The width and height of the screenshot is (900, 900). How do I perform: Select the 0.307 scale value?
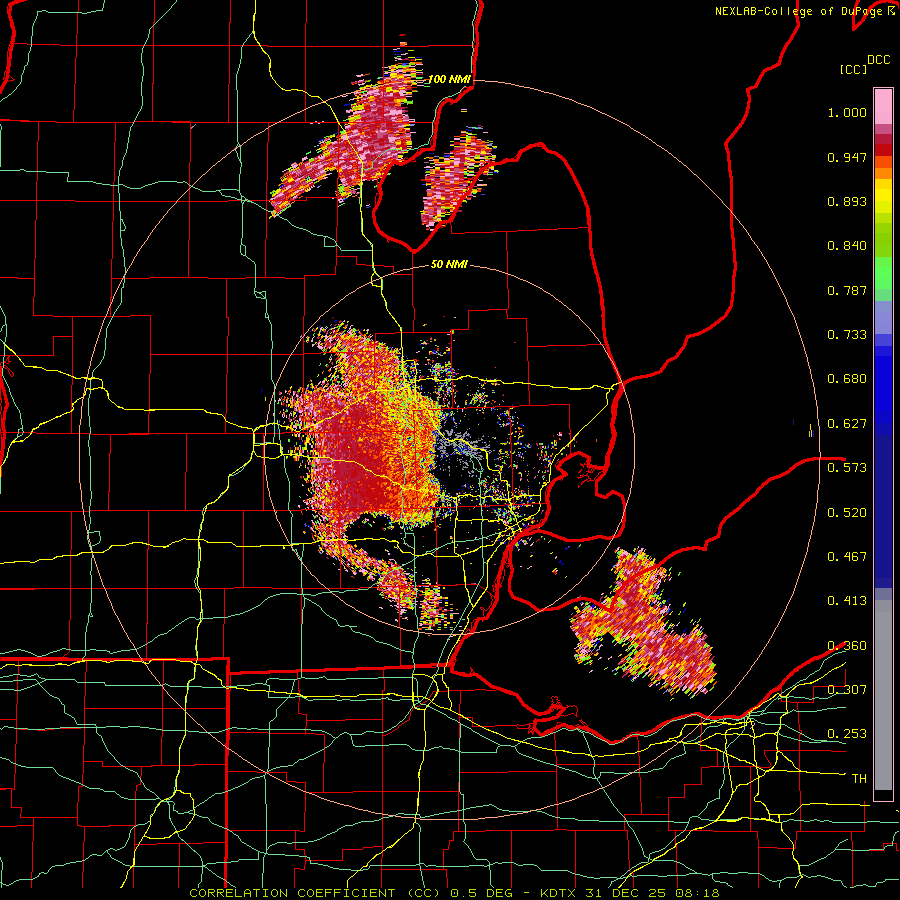pyautogui.click(x=847, y=689)
